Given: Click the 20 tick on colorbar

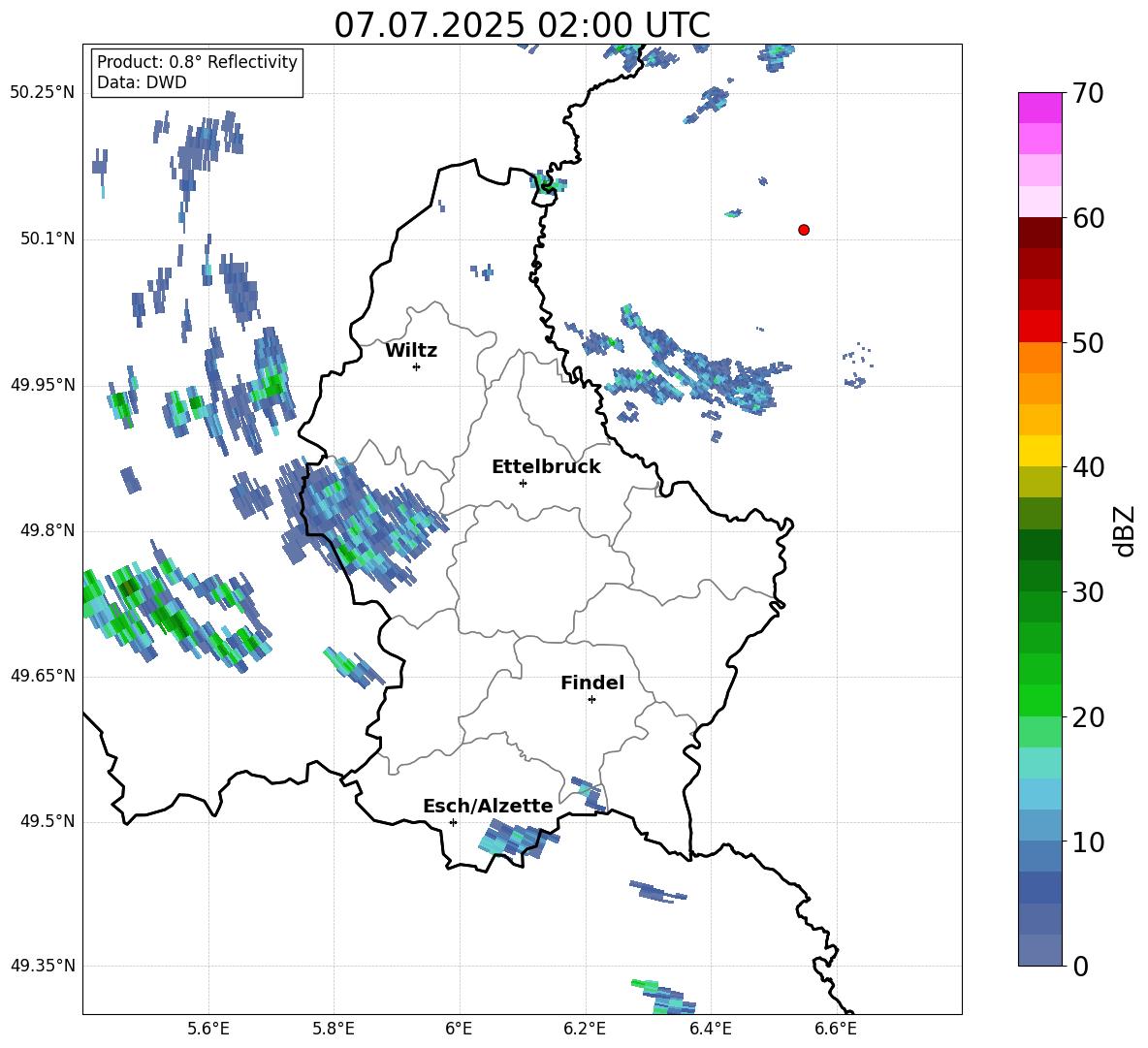Looking at the screenshot, I should tap(1088, 717).
